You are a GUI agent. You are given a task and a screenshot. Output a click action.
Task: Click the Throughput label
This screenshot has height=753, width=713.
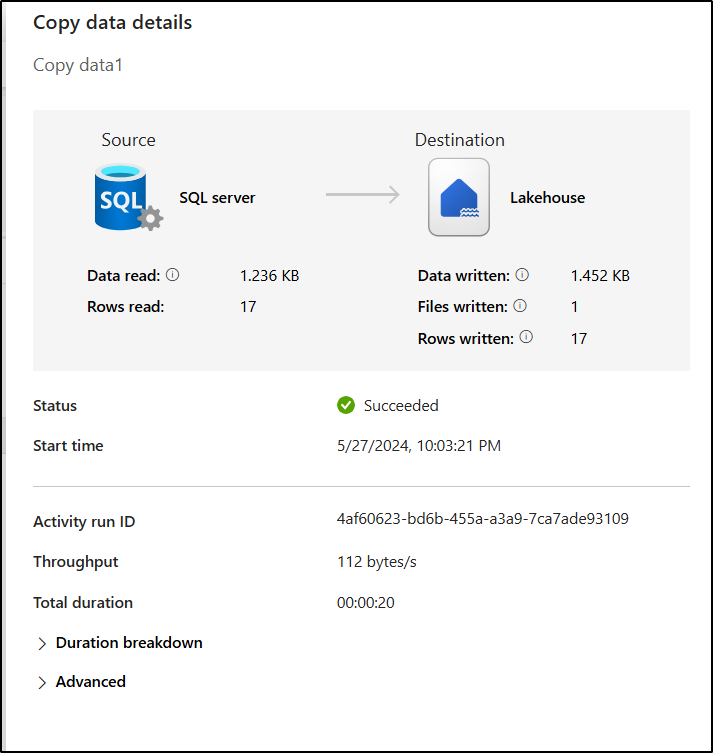pos(75,562)
